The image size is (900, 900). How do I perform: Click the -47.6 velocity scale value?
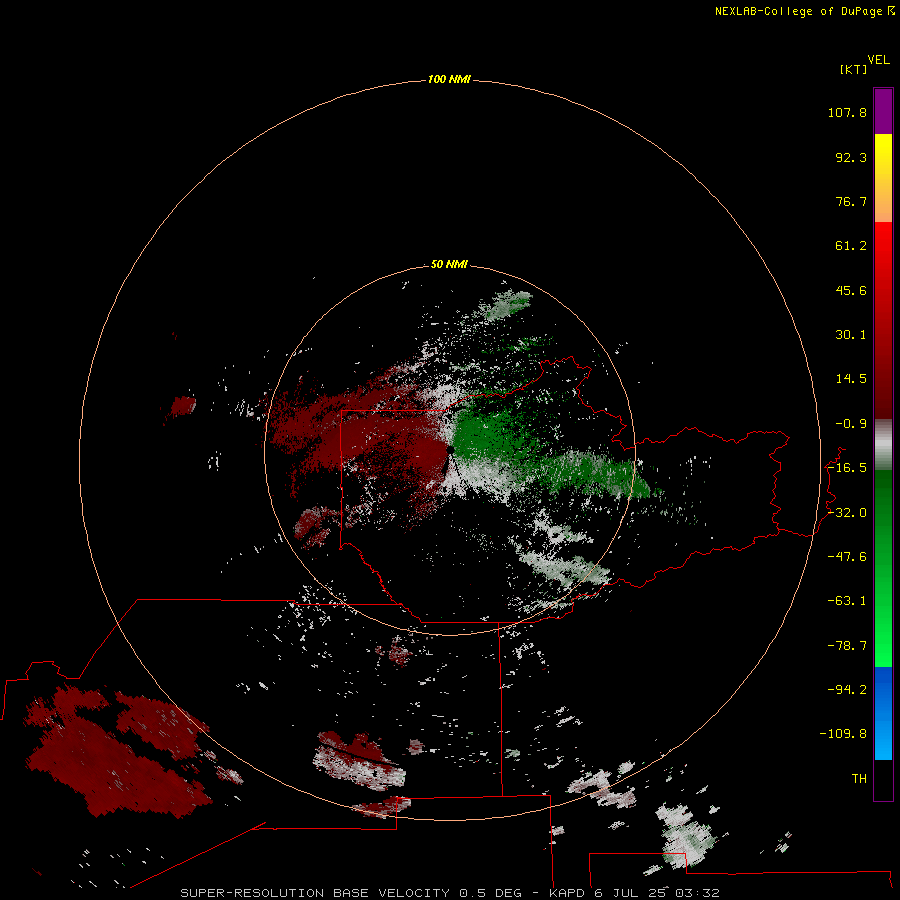pyautogui.click(x=847, y=557)
